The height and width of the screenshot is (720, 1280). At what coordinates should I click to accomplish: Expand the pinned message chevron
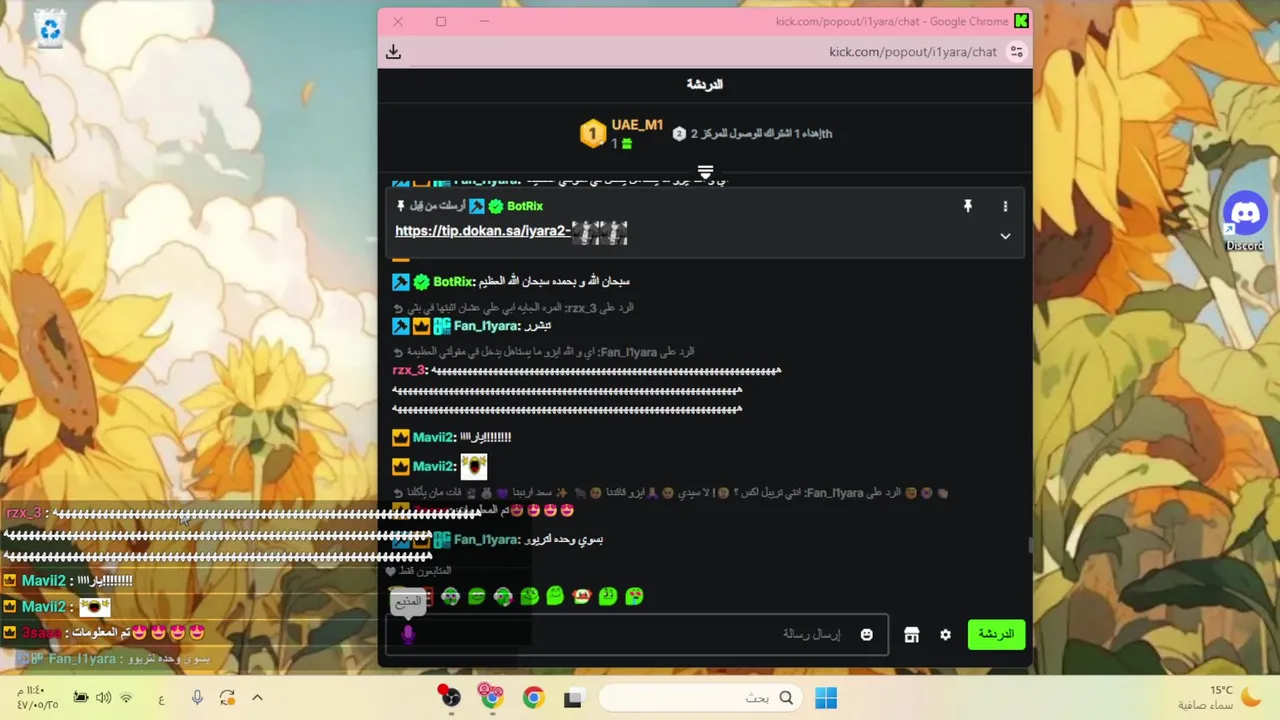(x=1005, y=236)
